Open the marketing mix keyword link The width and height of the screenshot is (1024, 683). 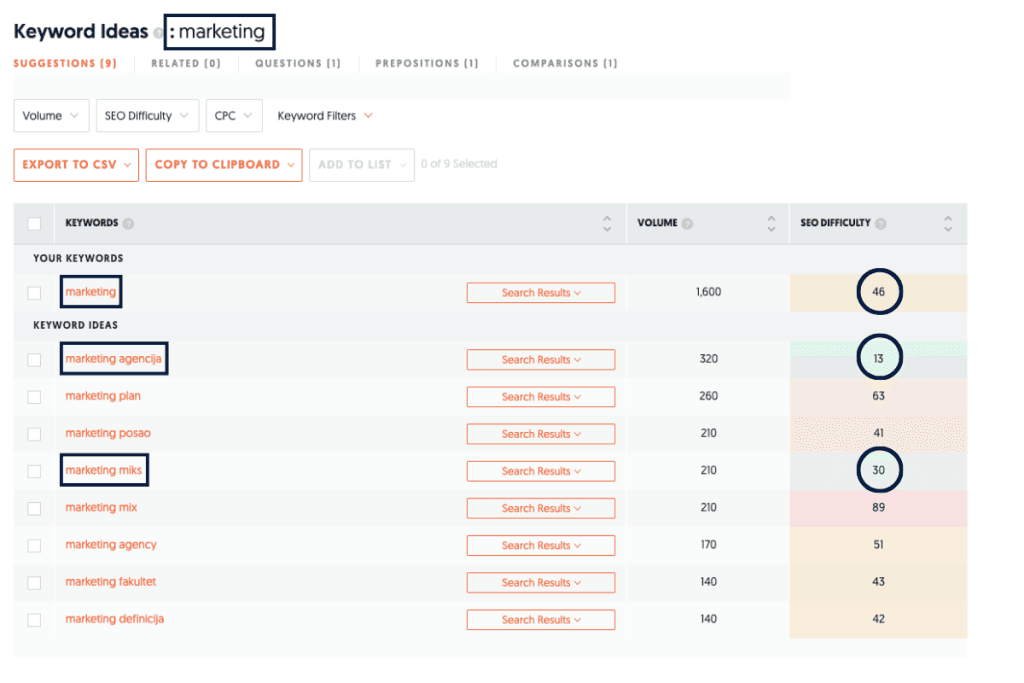click(101, 508)
